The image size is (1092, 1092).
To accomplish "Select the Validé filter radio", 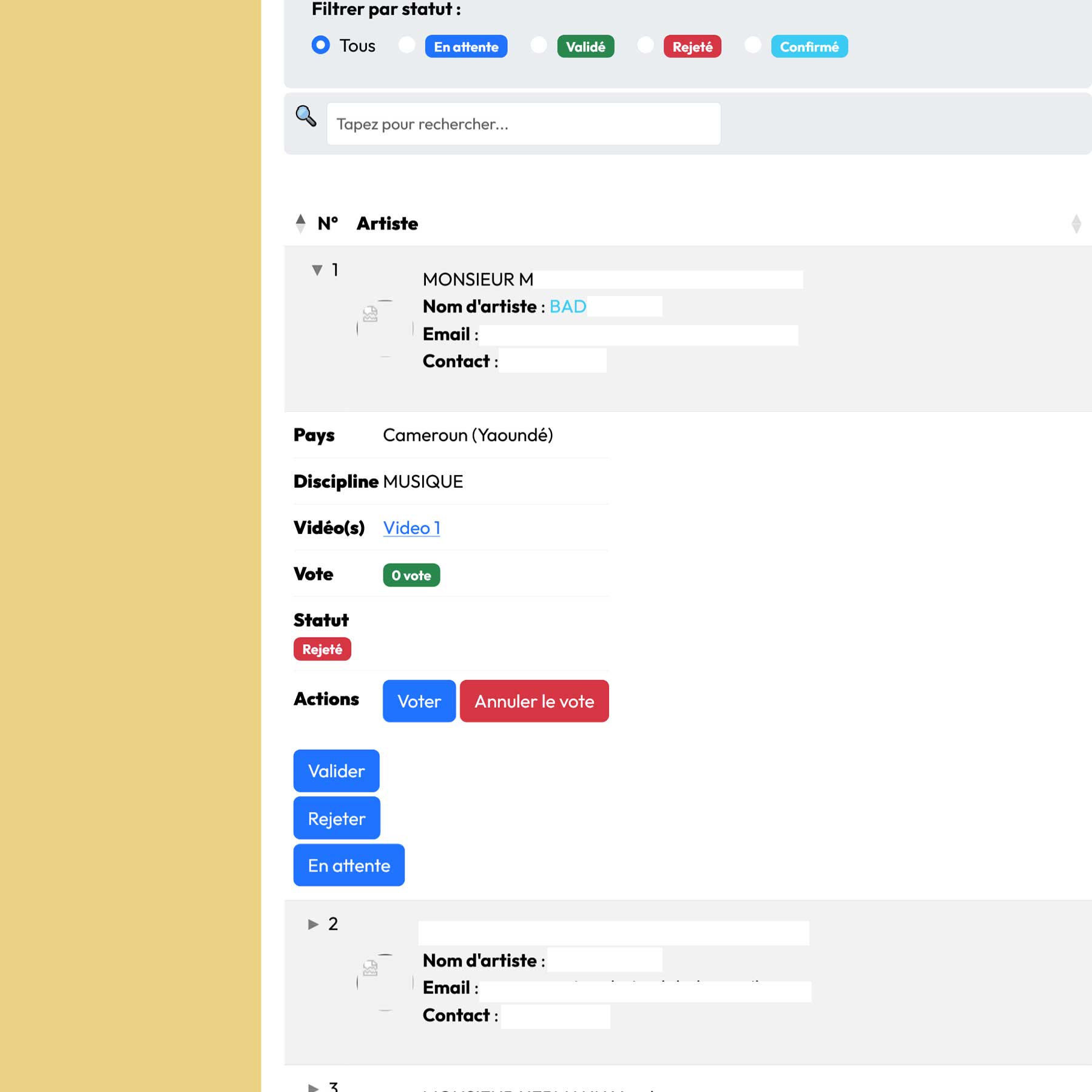I will point(539,45).
